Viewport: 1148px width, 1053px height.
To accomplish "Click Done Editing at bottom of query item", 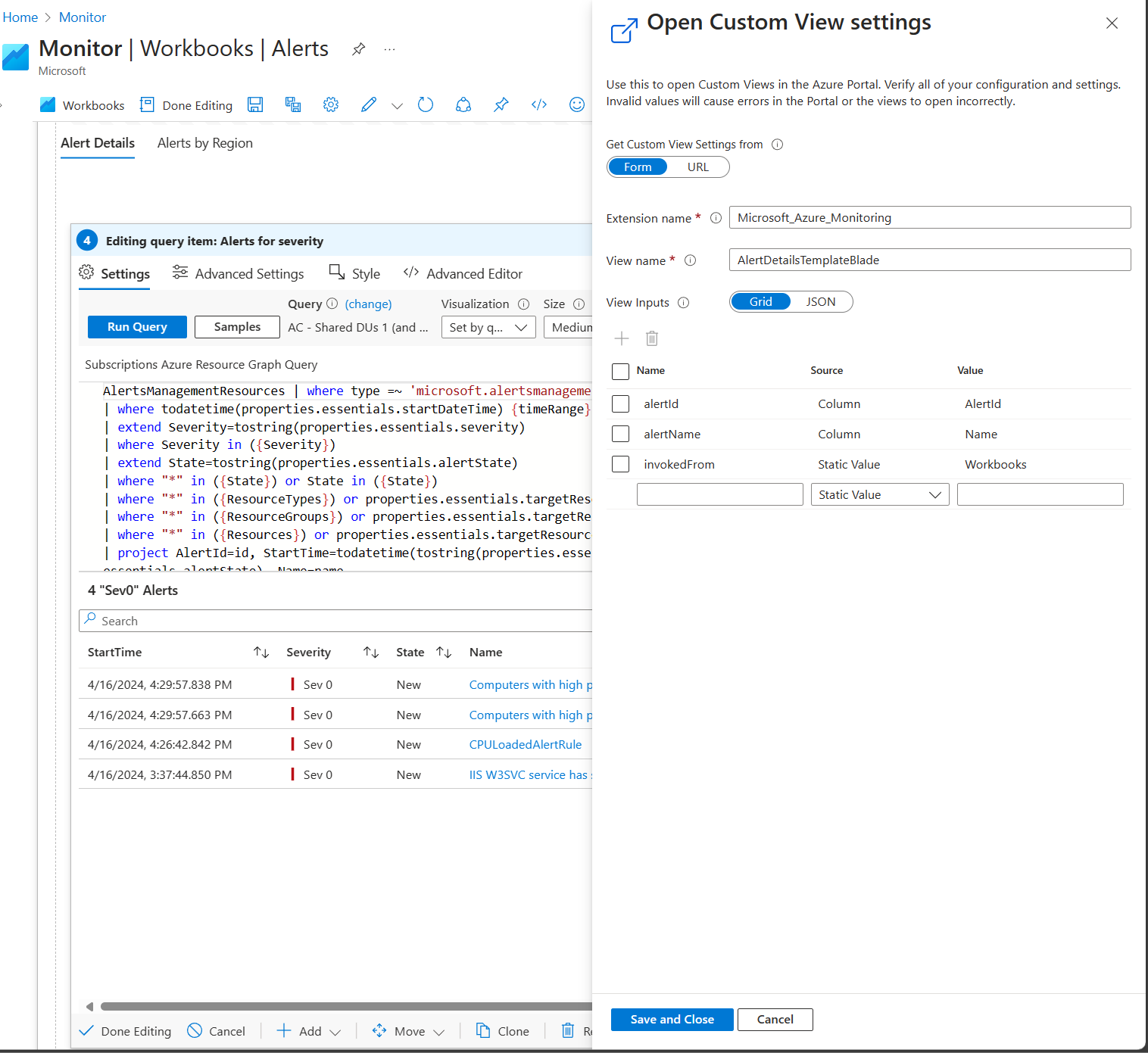I will (125, 1031).
